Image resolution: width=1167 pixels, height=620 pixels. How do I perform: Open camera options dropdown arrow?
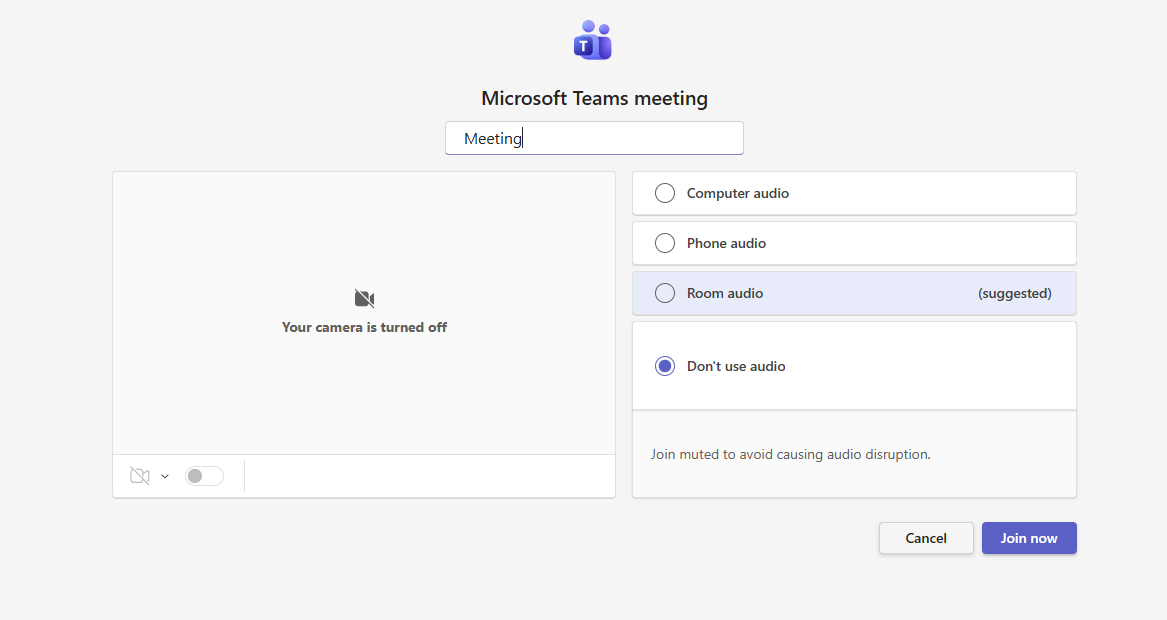pyautogui.click(x=165, y=476)
